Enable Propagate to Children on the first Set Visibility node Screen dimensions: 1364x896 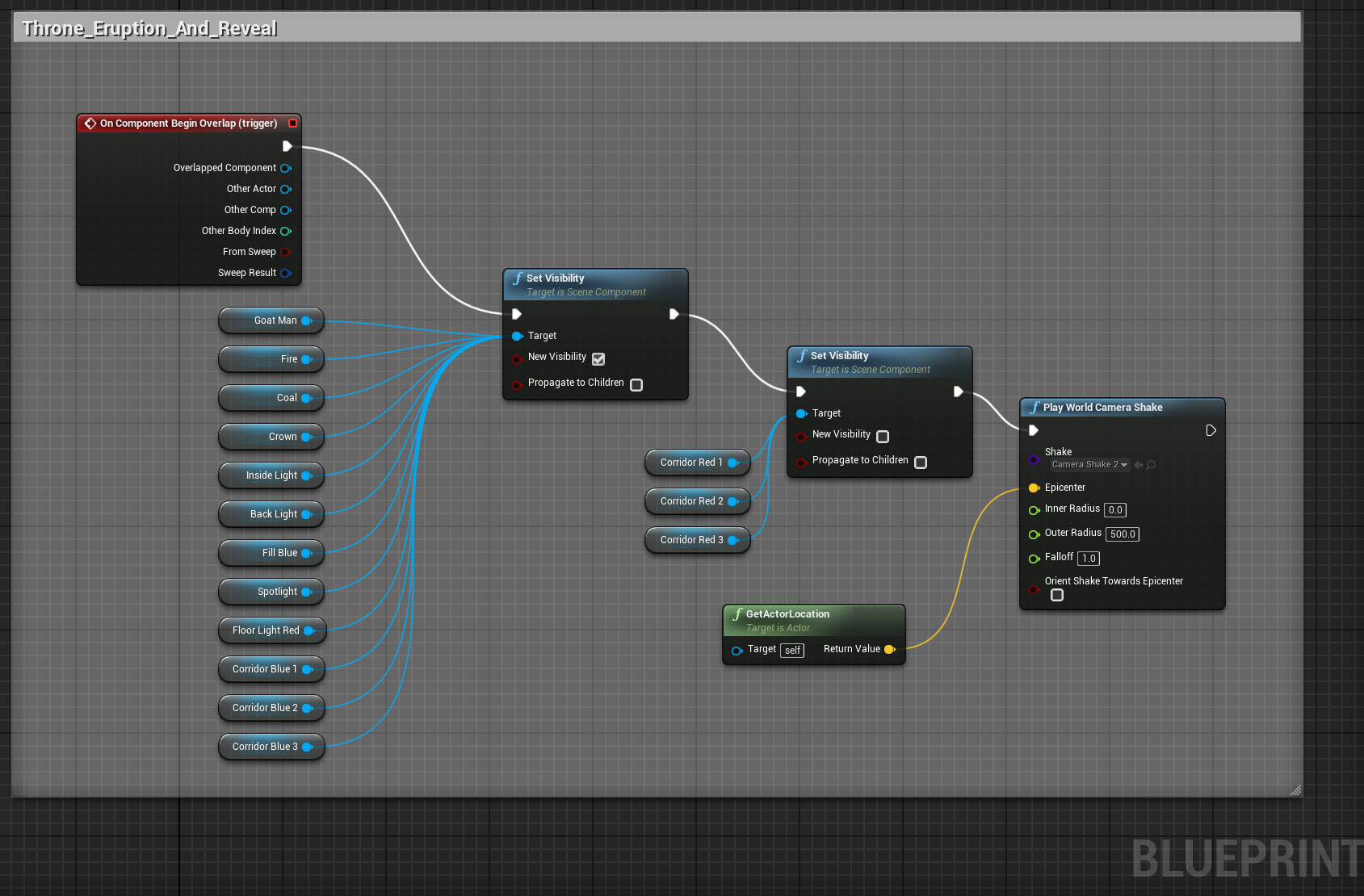click(636, 385)
